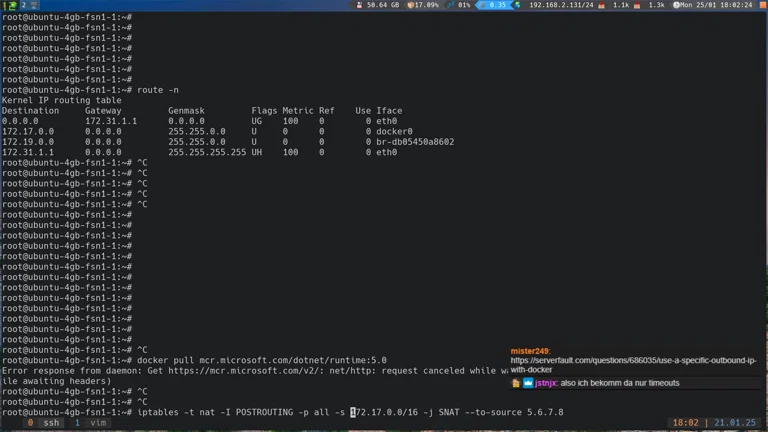Click the terminal cursor in iptables command
The width and height of the screenshot is (768, 432).
point(353,412)
